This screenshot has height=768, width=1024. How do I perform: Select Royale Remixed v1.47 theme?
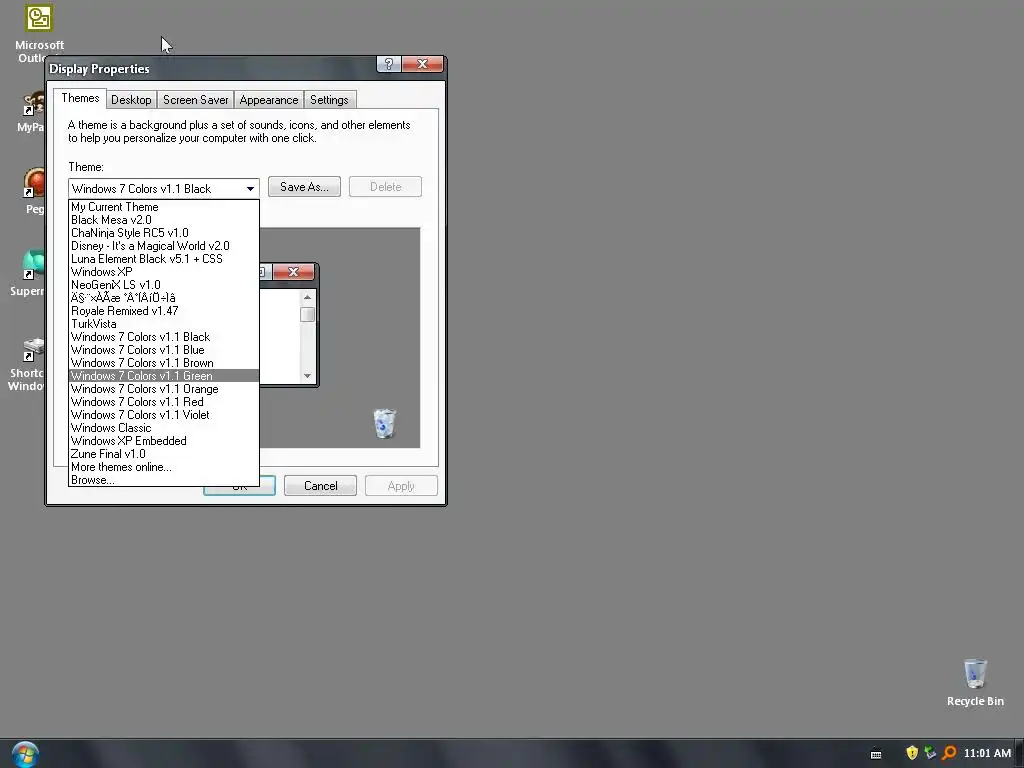[164, 312]
